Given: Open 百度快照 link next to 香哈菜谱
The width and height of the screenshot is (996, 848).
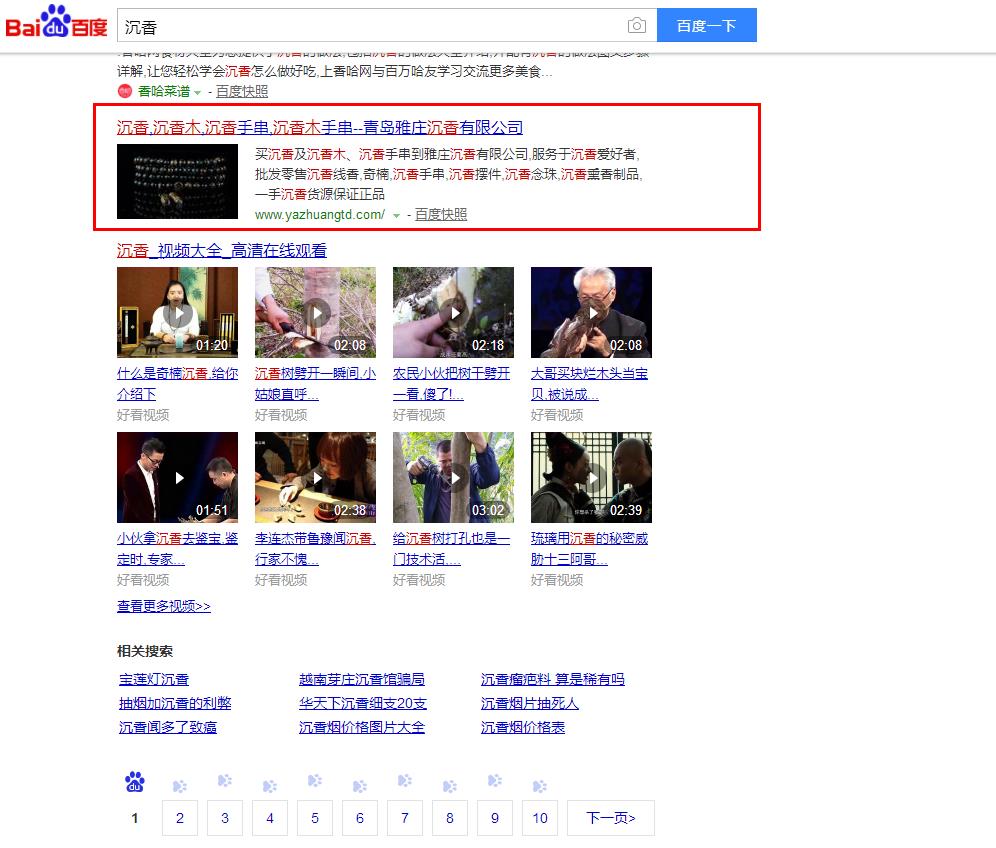Looking at the screenshot, I should pyautogui.click(x=242, y=91).
